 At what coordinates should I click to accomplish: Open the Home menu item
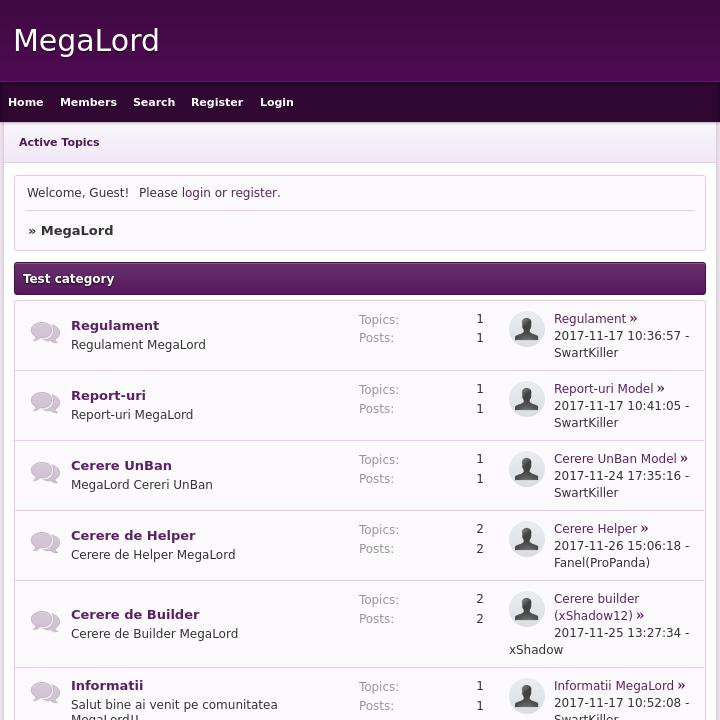26,102
